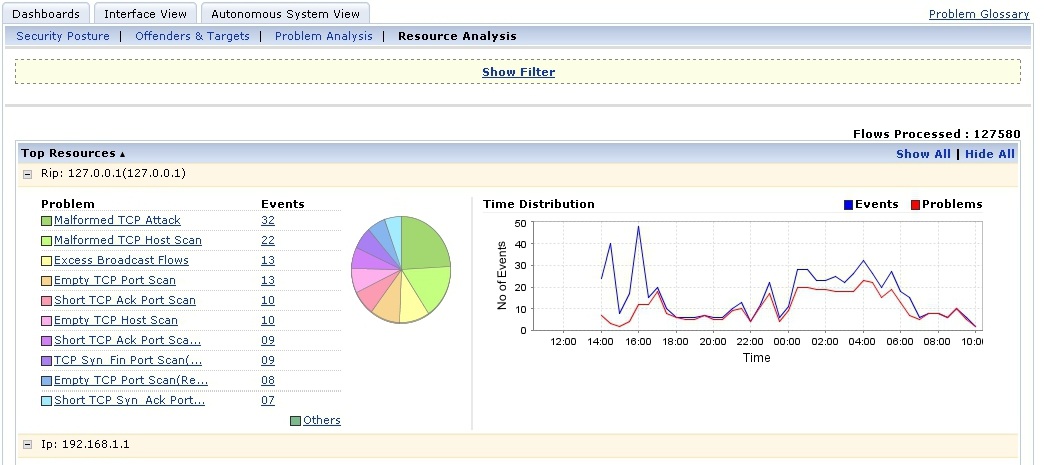Open Malformed TCP Host Scan problem link
1044x465 pixels.
click(x=128, y=240)
